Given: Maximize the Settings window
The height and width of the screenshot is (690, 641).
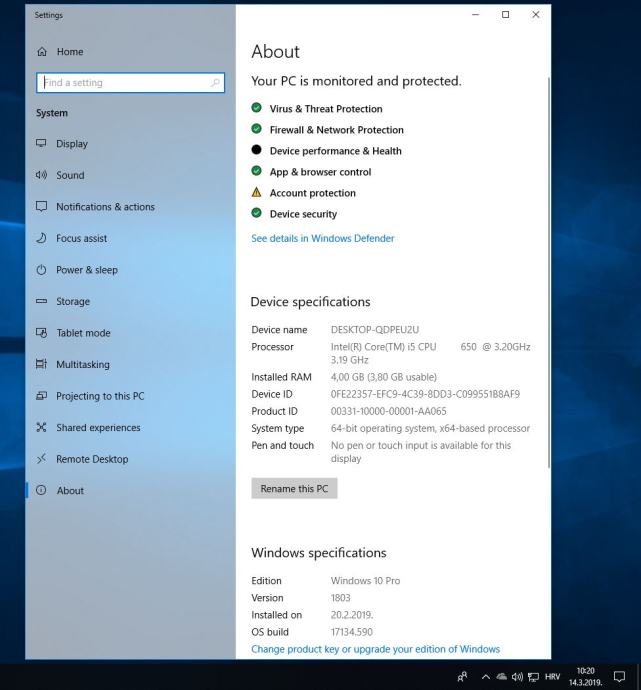Looking at the screenshot, I should (x=505, y=15).
